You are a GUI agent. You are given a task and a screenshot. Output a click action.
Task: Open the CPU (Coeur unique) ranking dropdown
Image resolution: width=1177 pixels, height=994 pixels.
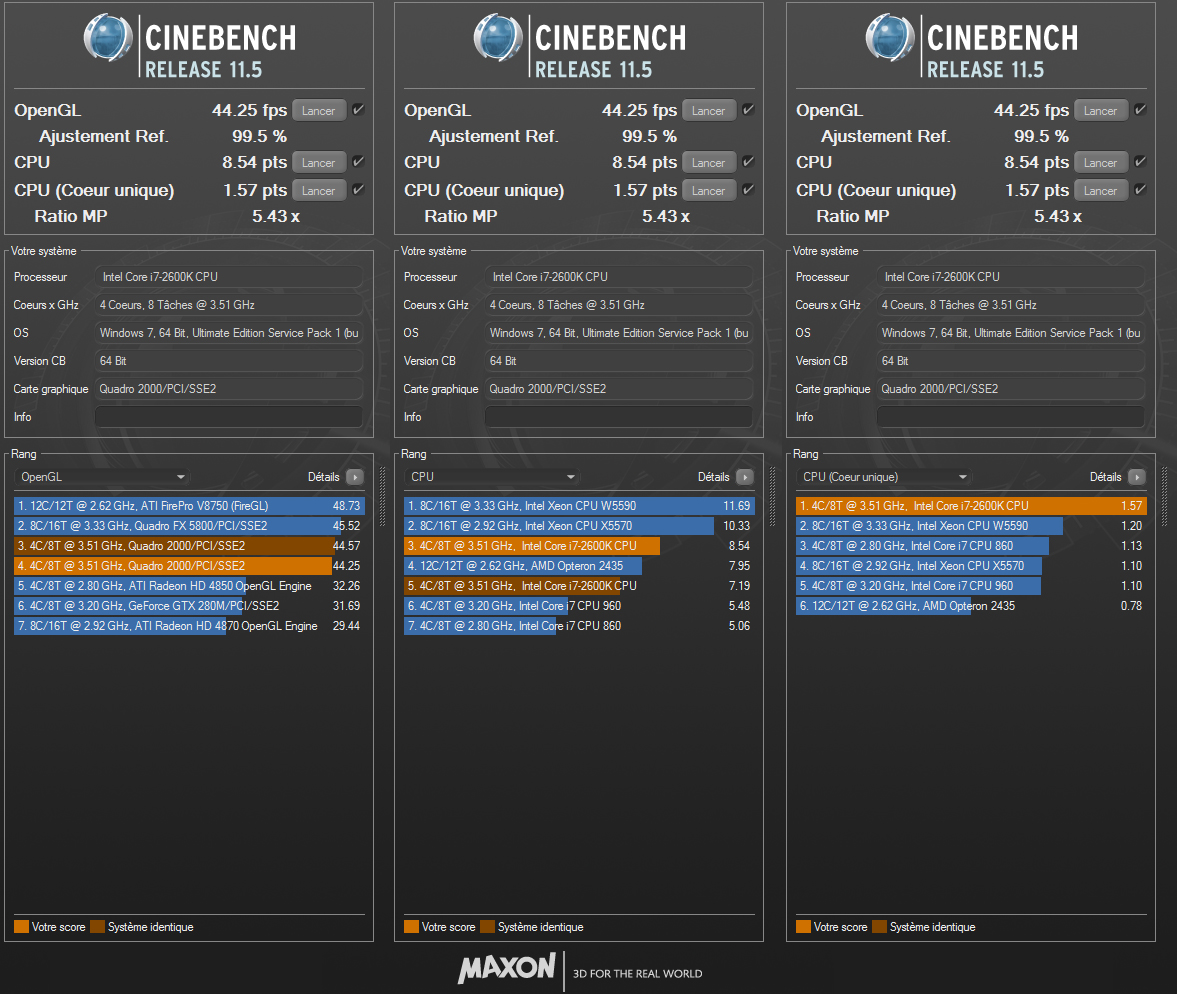point(885,478)
